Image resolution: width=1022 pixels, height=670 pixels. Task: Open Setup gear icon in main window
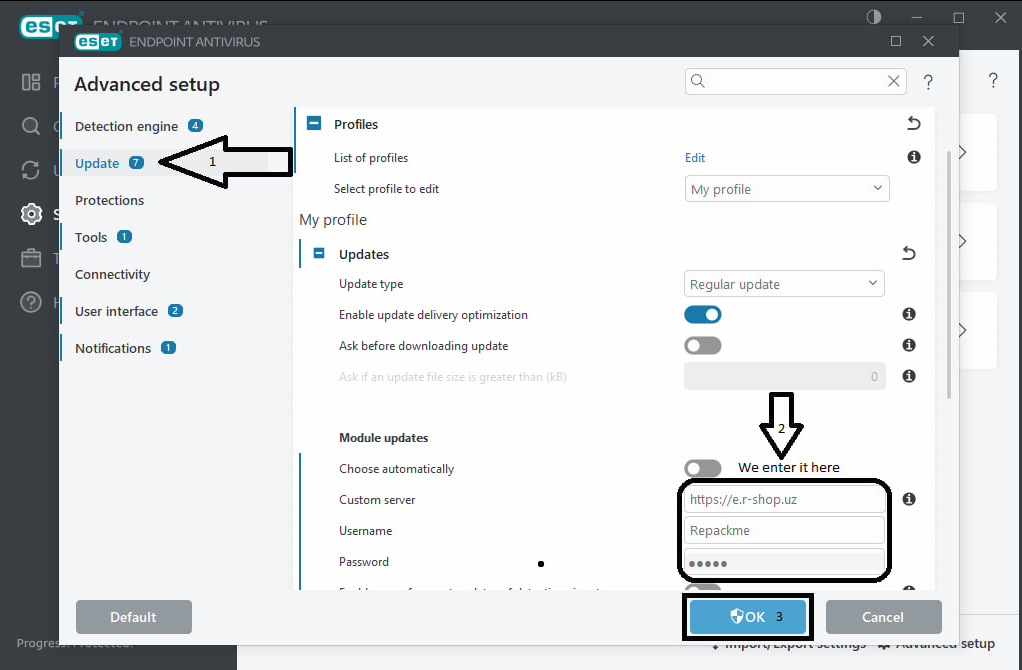[31, 214]
